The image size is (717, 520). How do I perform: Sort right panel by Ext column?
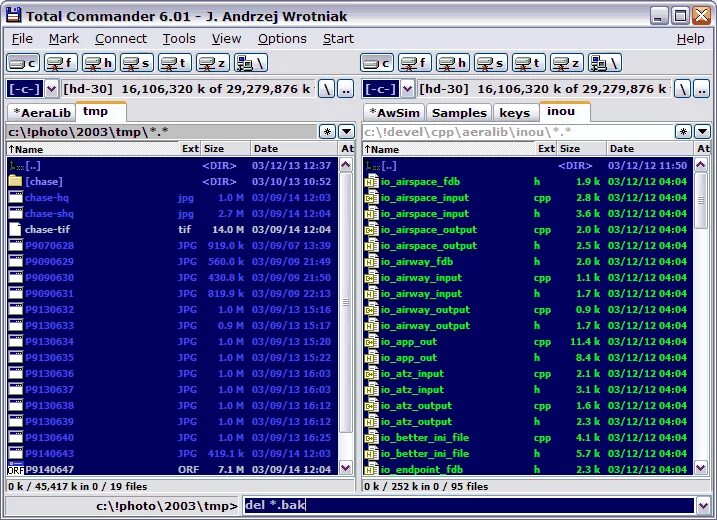pos(546,149)
